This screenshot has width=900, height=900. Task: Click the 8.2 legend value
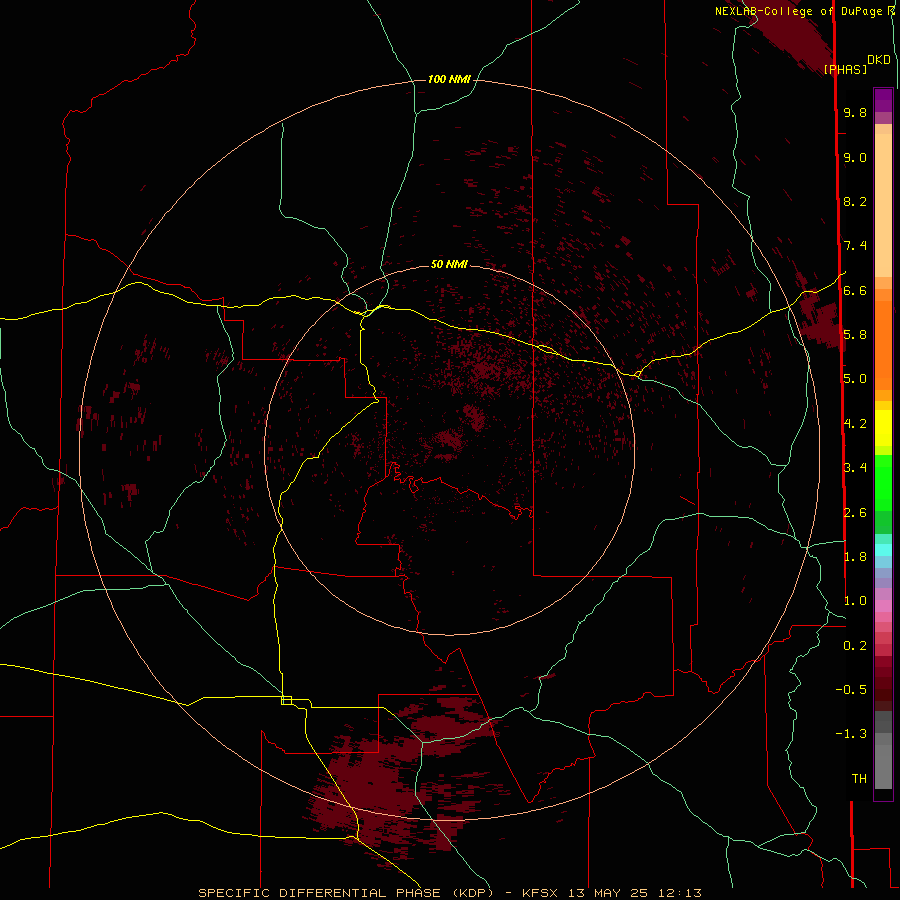(855, 202)
